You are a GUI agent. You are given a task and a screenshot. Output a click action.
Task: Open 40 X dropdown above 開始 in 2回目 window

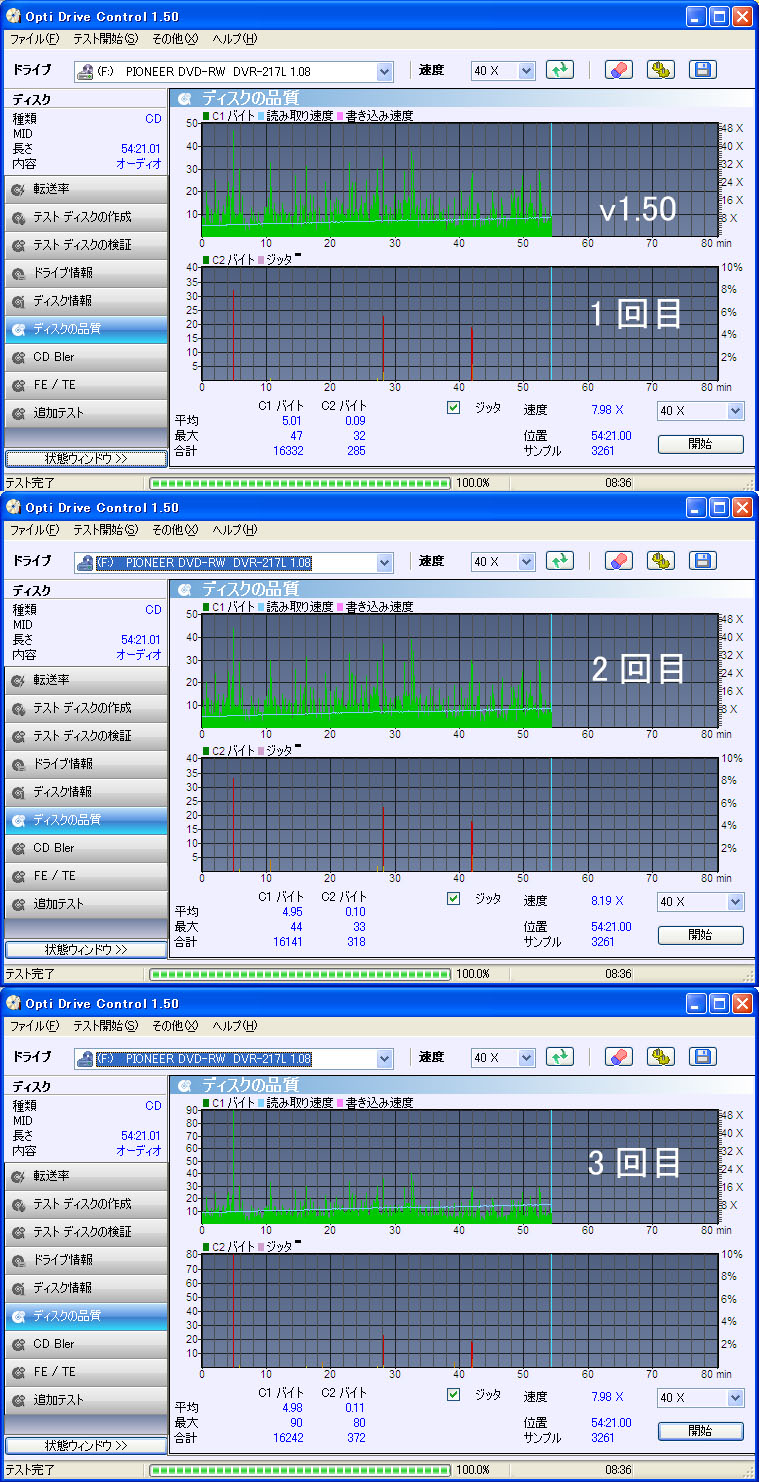click(x=735, y=902)
